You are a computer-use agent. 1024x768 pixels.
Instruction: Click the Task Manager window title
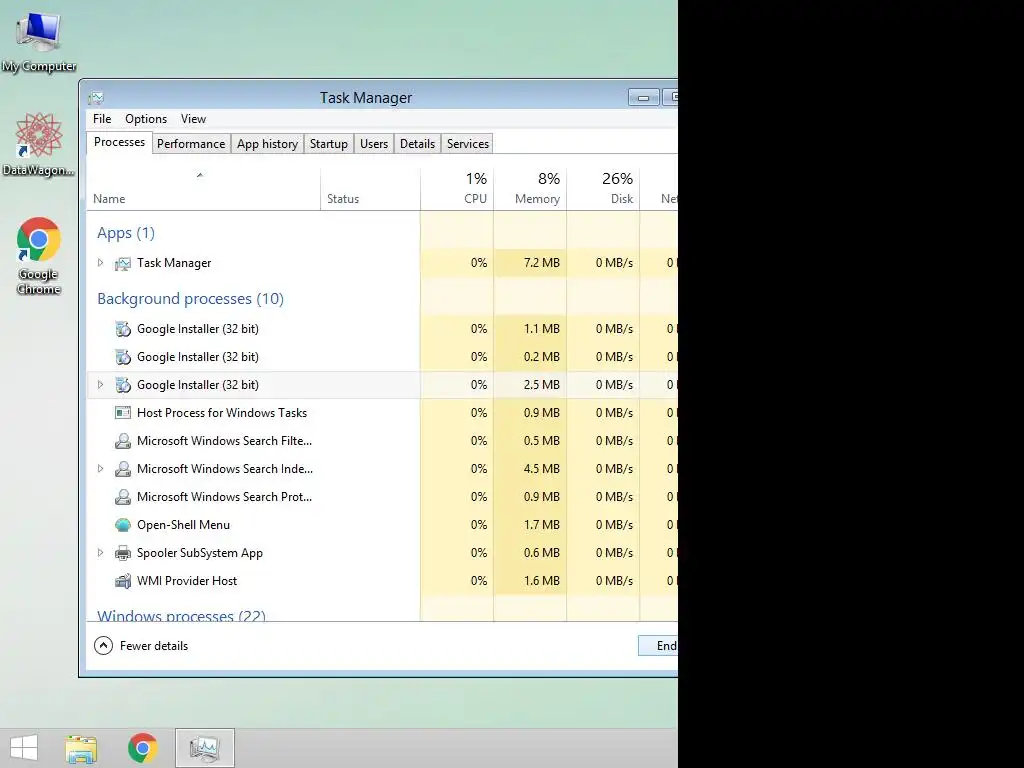point(366,98)
